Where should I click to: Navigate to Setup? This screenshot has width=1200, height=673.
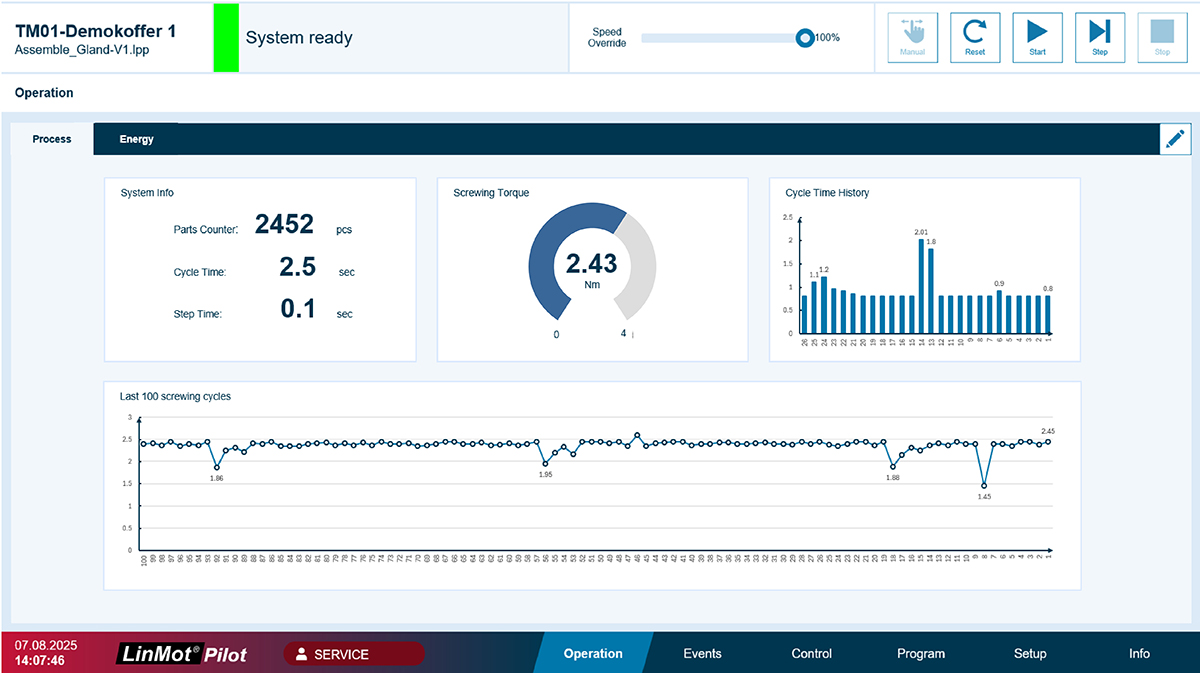1029,654
